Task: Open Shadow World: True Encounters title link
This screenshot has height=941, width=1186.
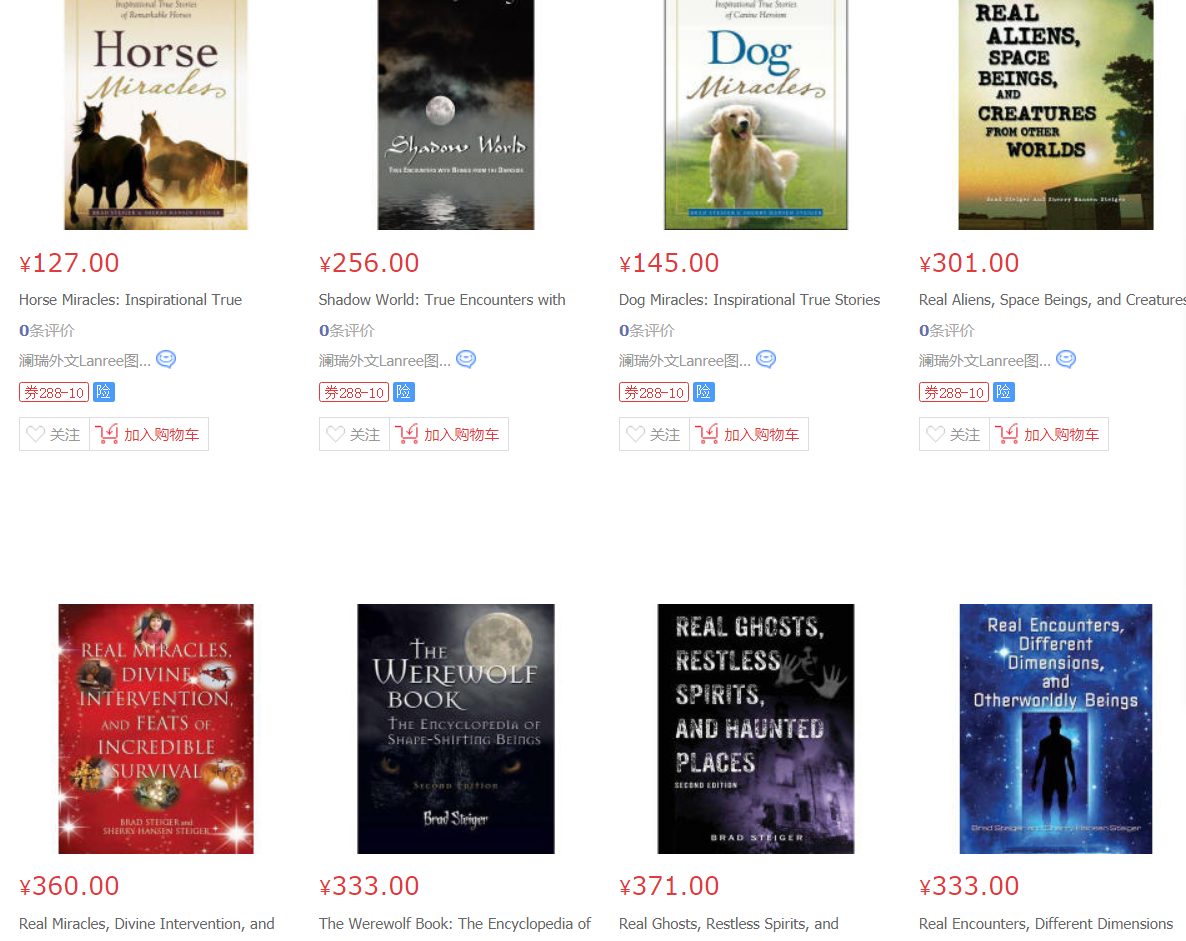Action: [442, 300]
